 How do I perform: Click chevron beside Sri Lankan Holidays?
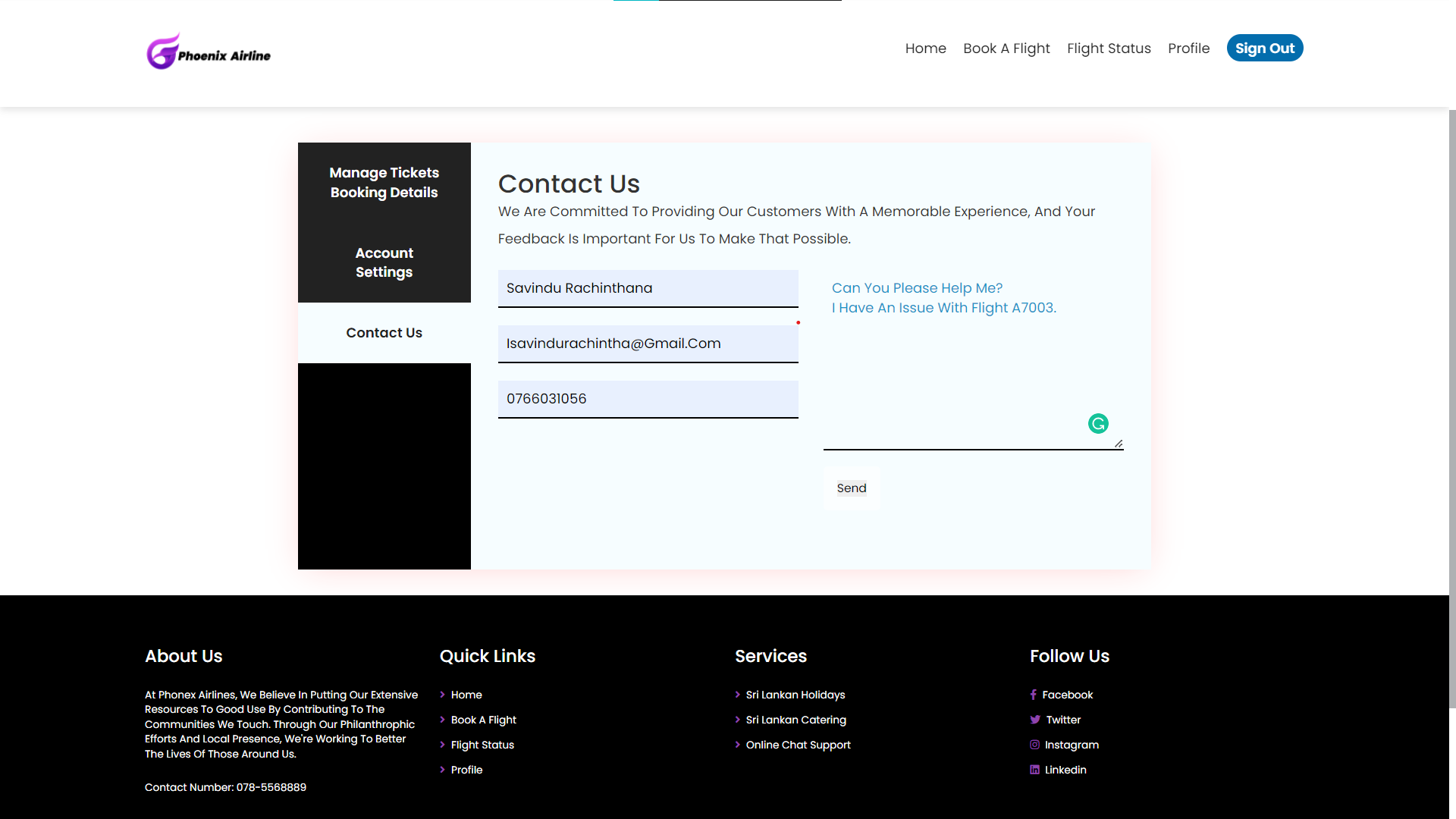(x=738, y=695)
